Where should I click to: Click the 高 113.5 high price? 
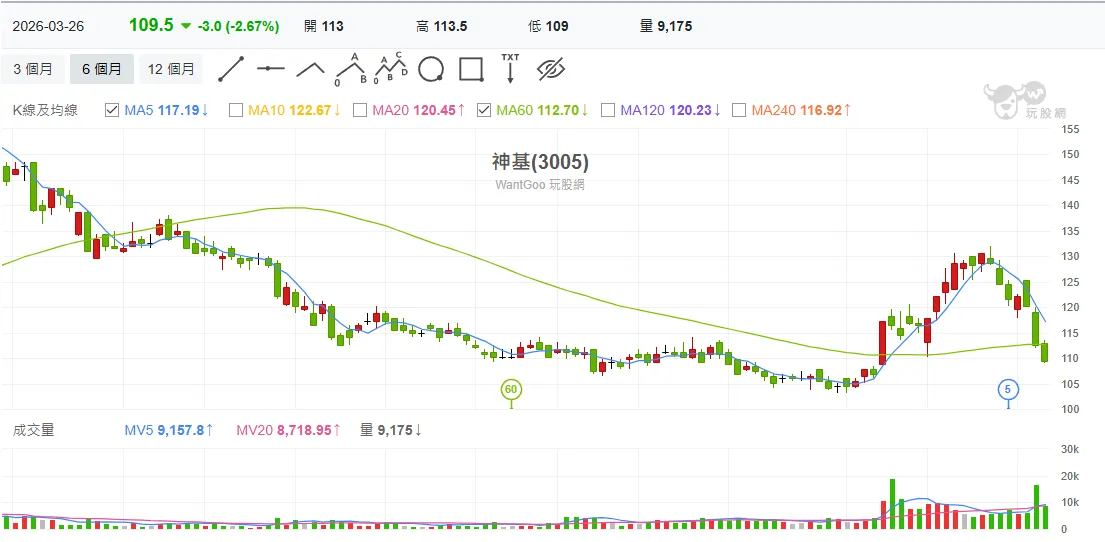[441, 26]
